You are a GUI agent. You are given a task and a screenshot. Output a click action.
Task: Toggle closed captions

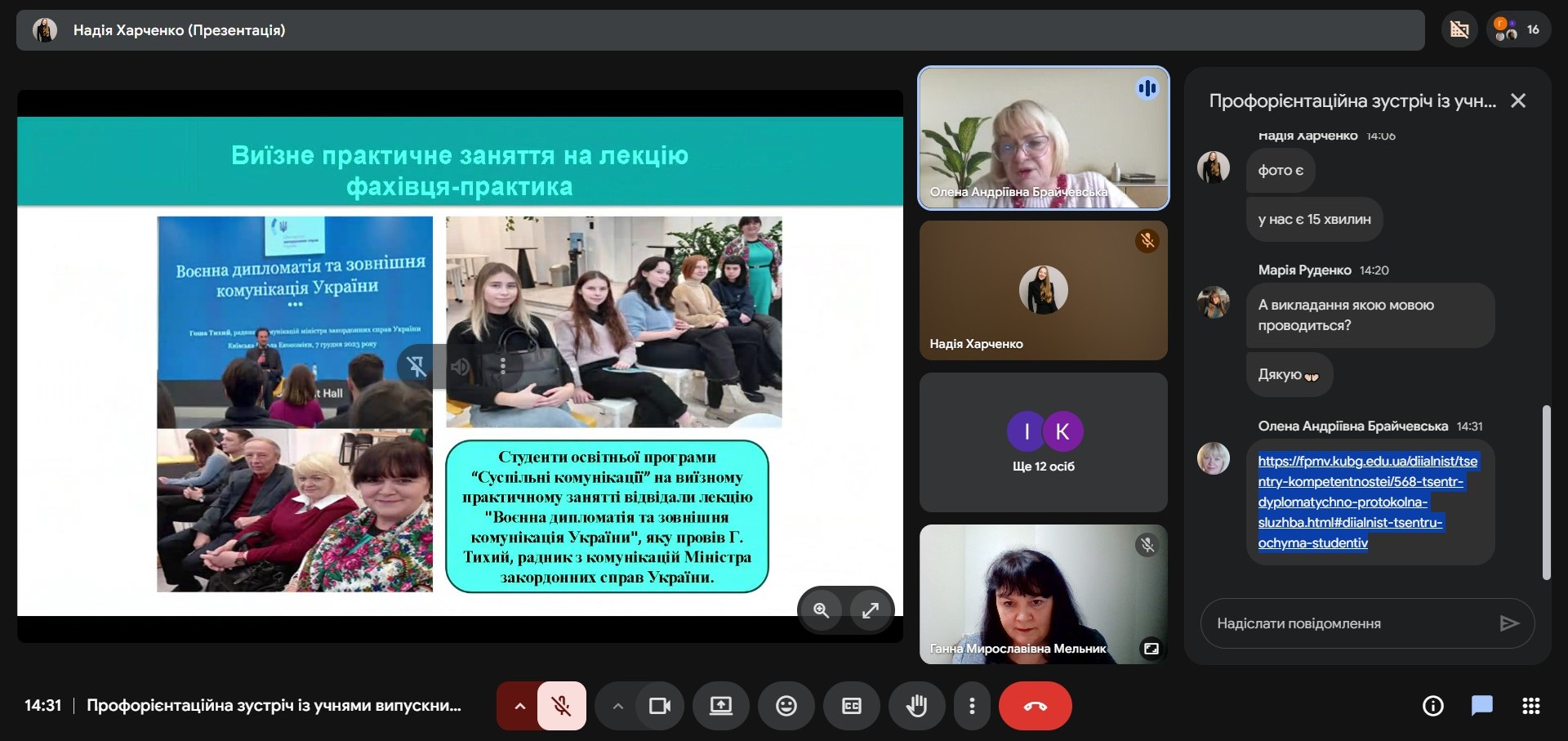[x=851, y=706]
